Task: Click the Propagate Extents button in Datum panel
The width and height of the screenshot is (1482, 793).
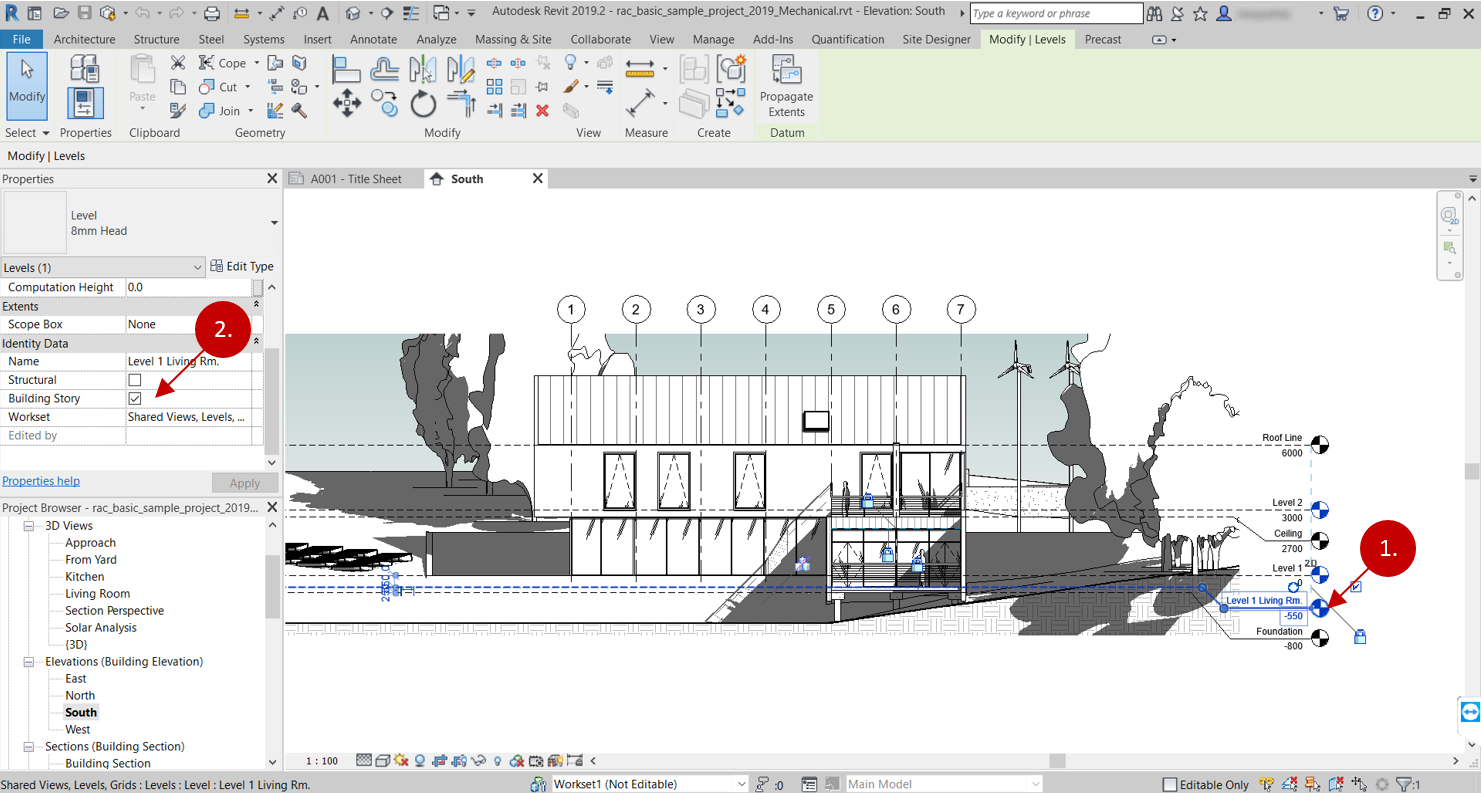Action: click(x=786, y=90)
